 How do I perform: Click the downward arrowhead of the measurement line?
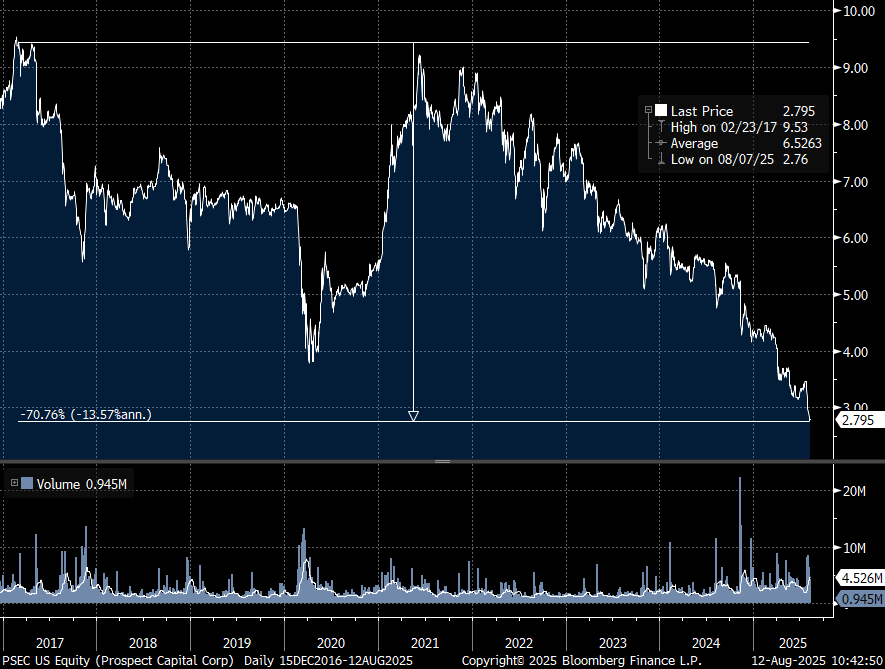[x=413, y=416]
